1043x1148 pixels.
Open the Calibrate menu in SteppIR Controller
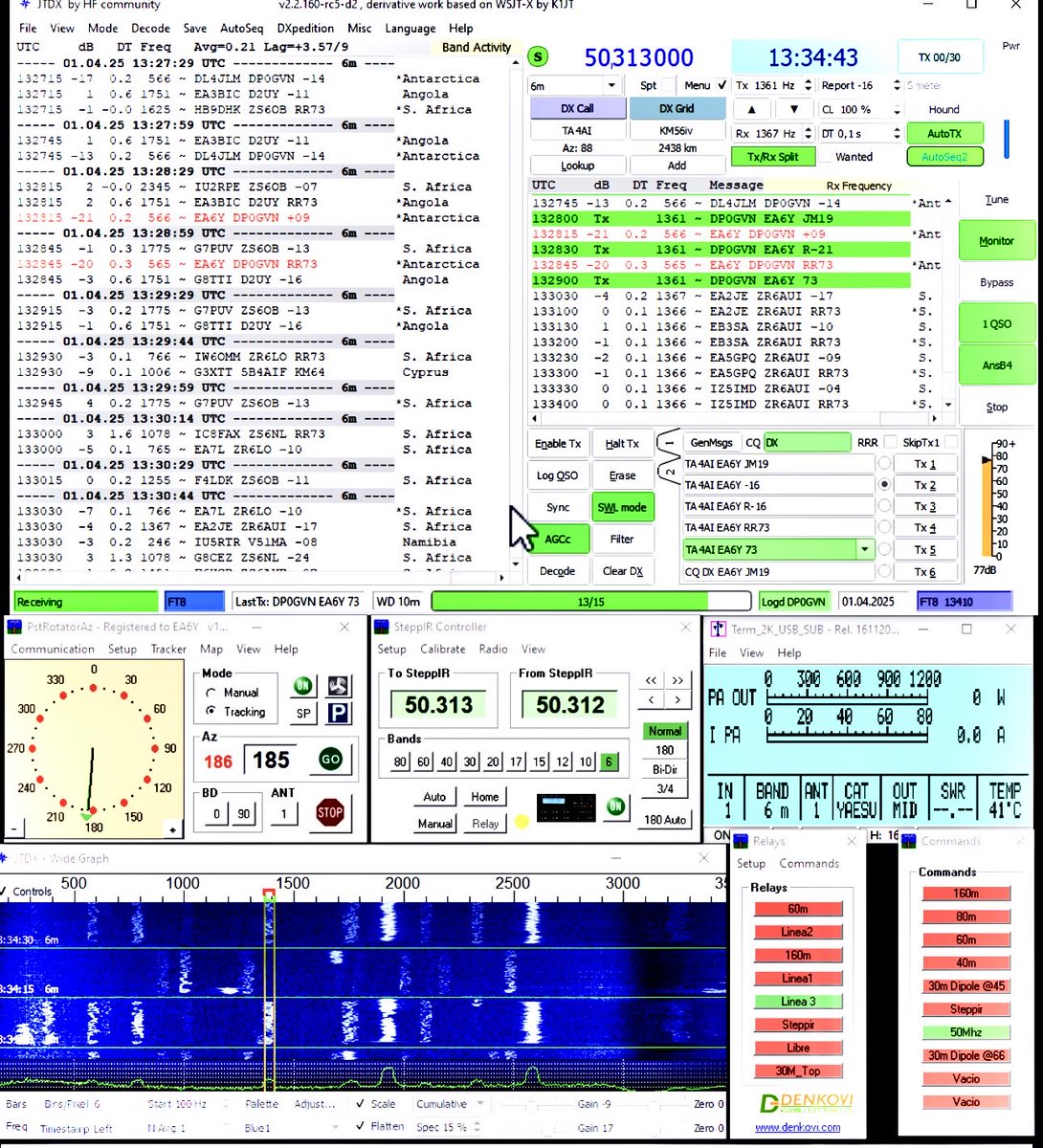(443, 649)
